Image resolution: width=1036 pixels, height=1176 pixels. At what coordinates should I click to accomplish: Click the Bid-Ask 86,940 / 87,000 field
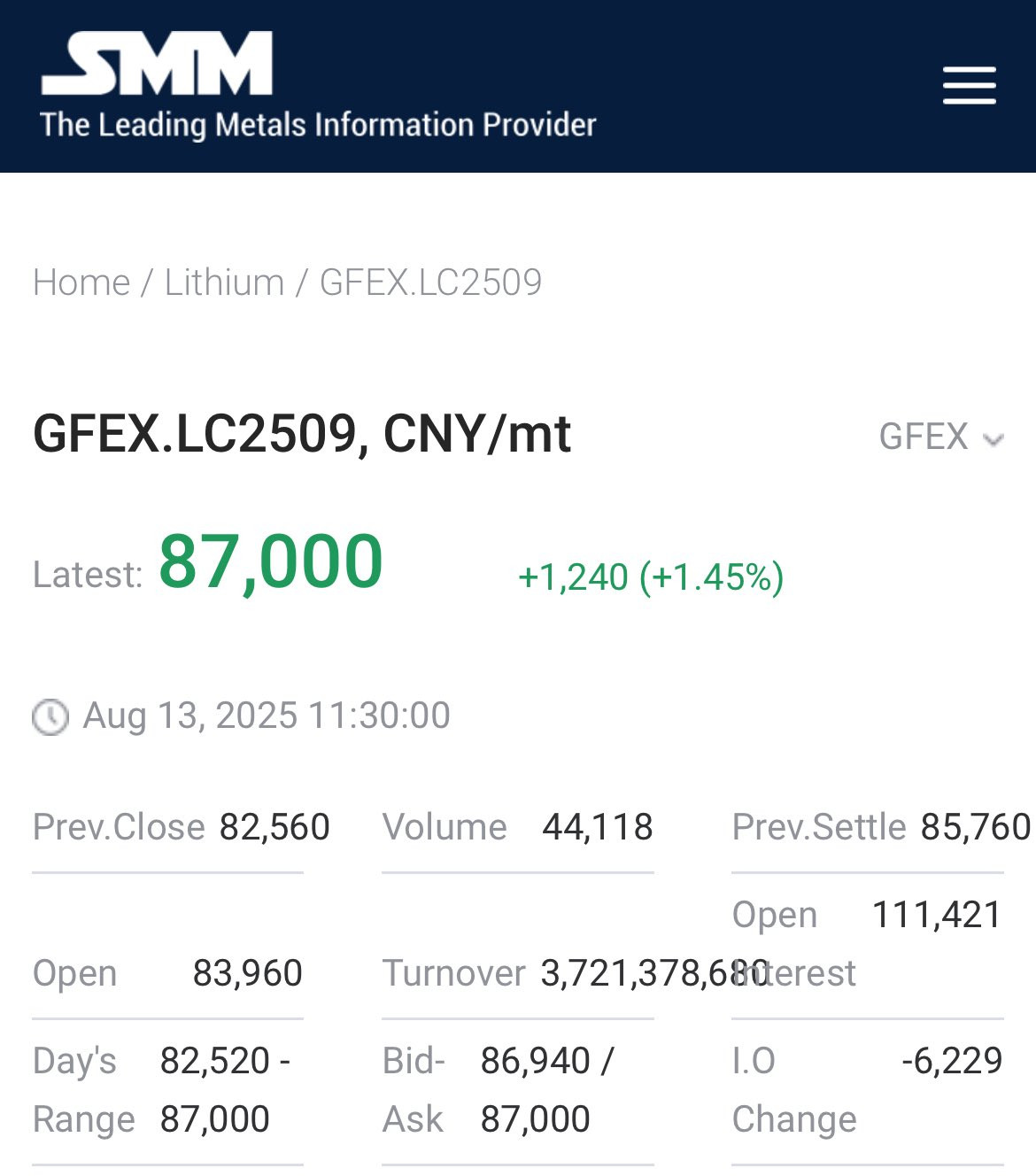click(x=546, y=1090)
